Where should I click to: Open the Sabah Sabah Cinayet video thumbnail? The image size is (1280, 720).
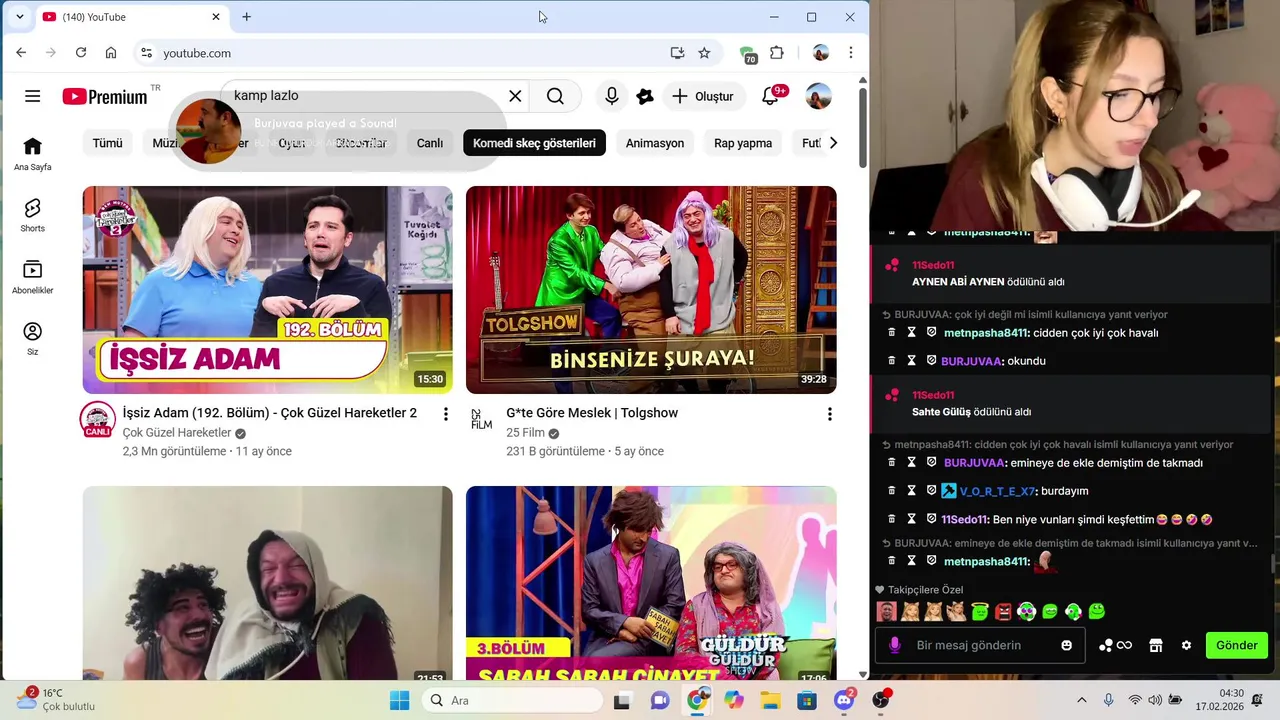click(x=651, y=583)
